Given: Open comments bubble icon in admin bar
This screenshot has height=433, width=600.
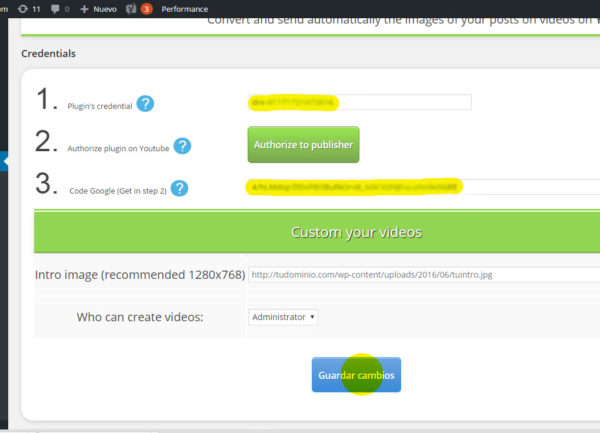Looking at the screenshot, I should (x=60, y=9).
